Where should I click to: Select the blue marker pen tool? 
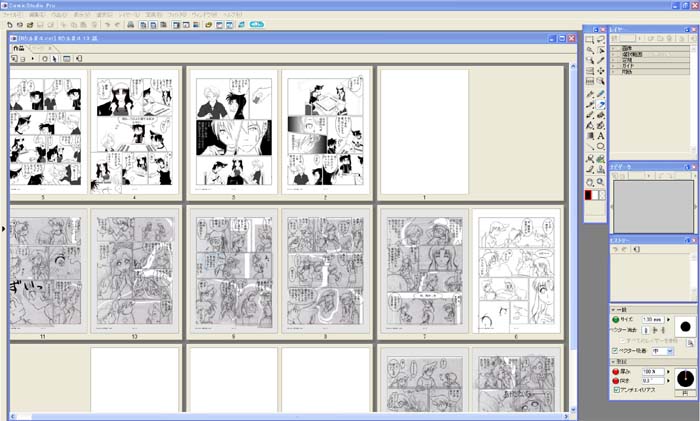coord(600,94)
